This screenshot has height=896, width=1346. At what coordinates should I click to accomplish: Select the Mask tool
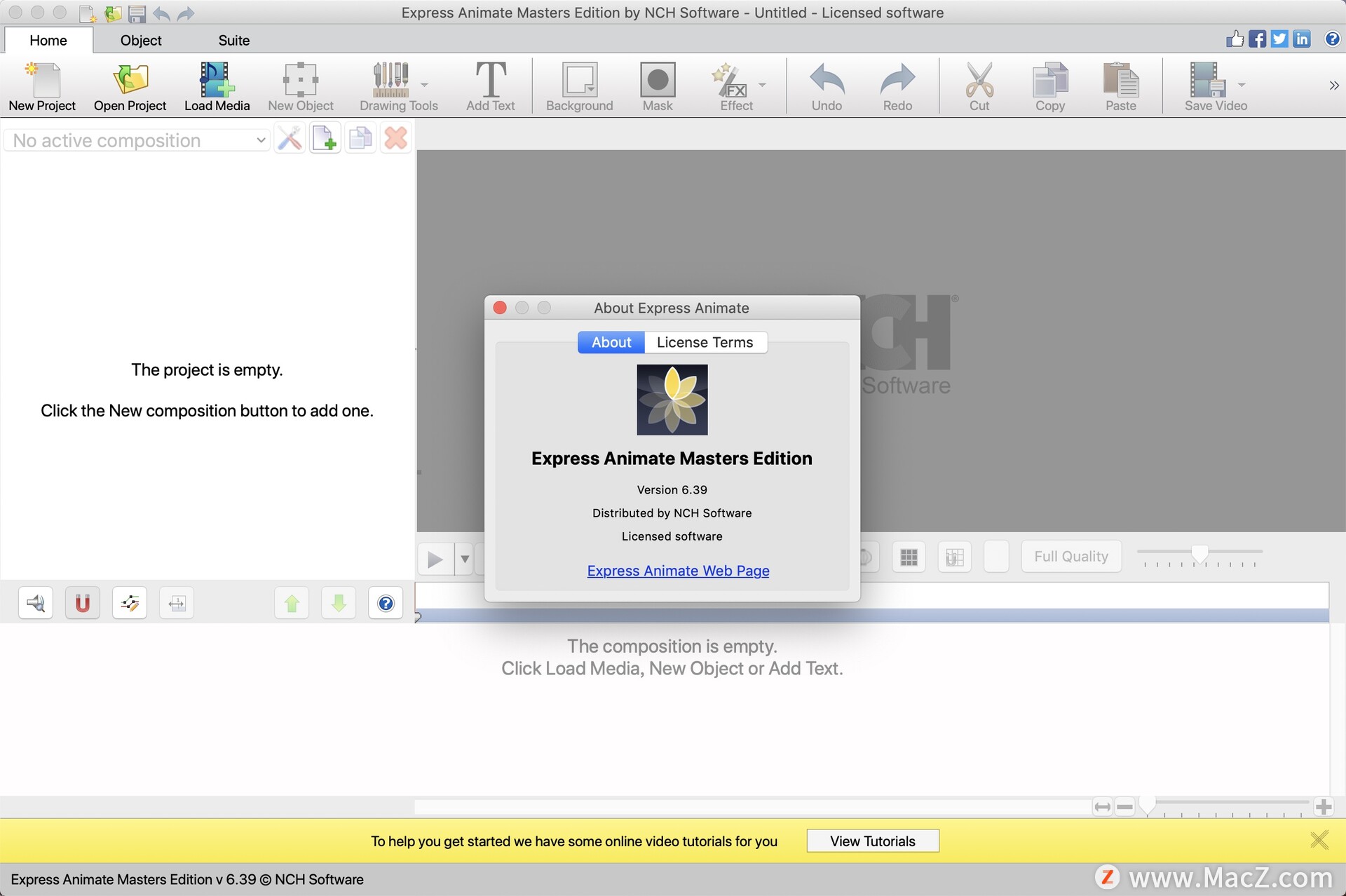coord(658,86)
